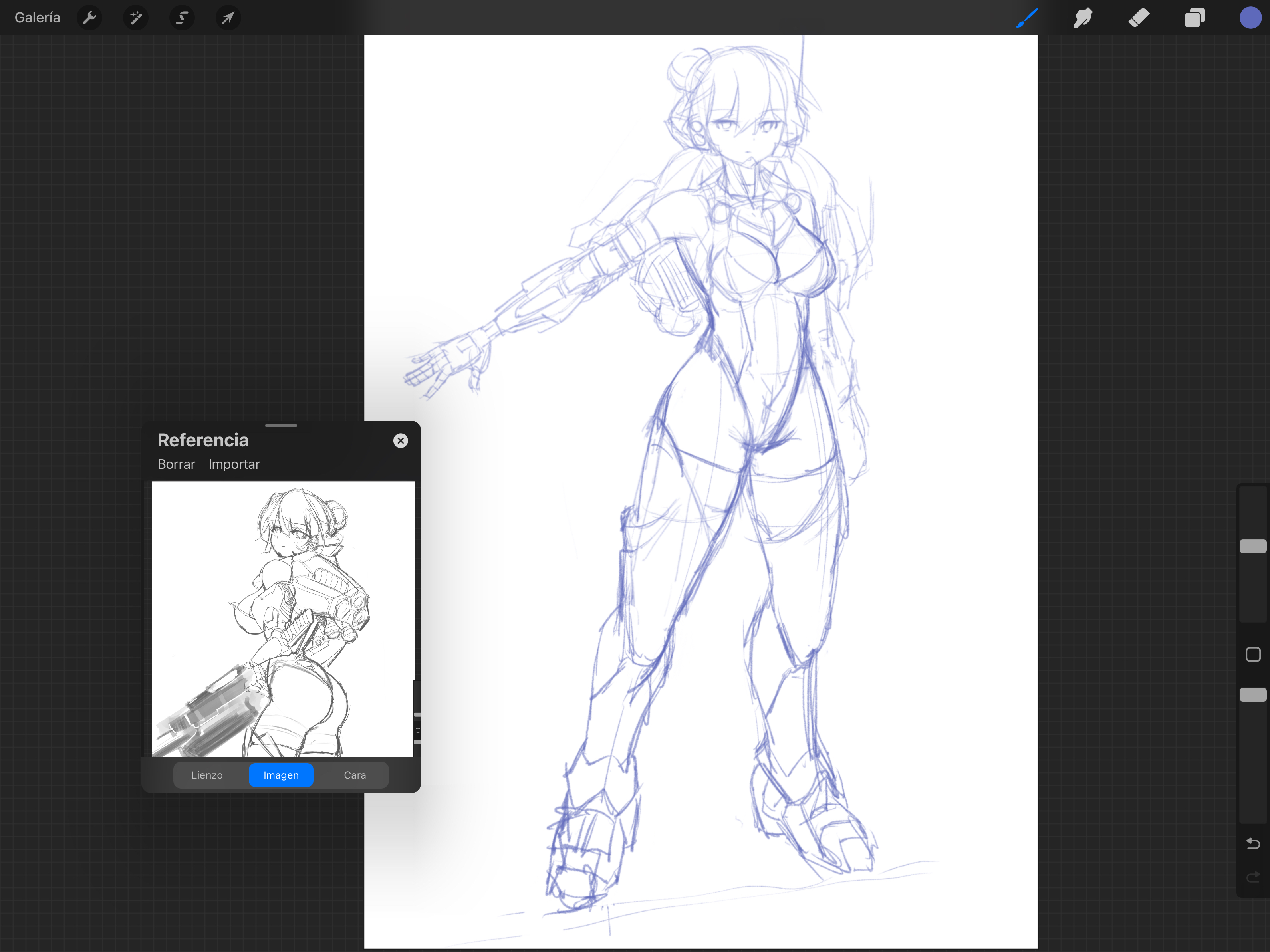Click the brush opacity slider handle
This screenshot has height=952, width=1270.
point(1253,695)
